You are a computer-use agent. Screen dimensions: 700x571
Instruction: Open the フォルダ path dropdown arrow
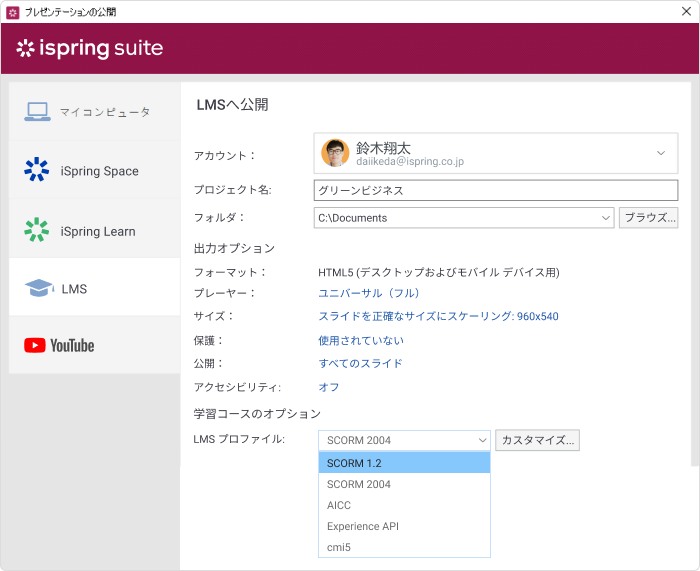tap(605, 218)
